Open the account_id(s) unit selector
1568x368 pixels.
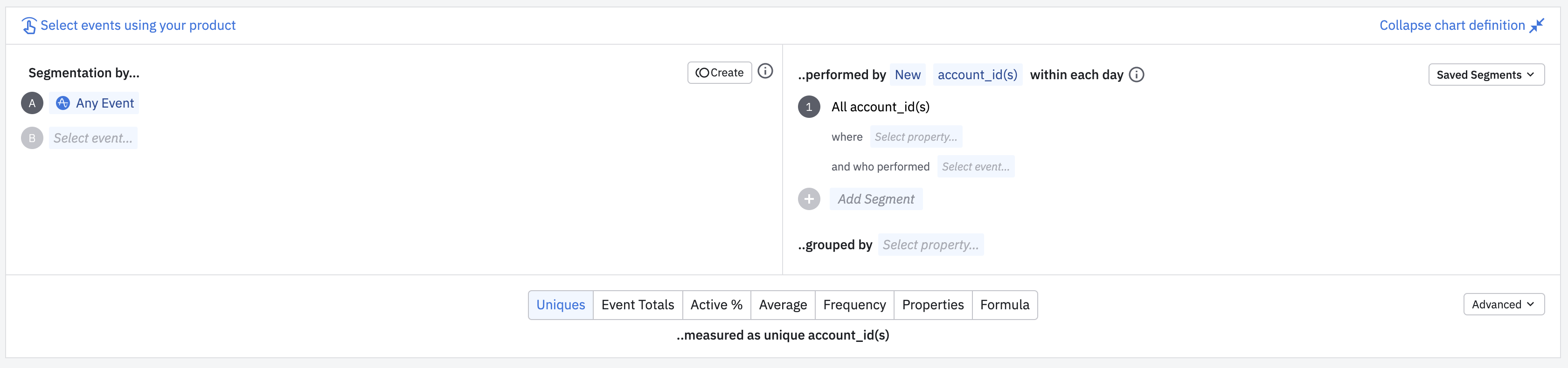coord(977,75)
